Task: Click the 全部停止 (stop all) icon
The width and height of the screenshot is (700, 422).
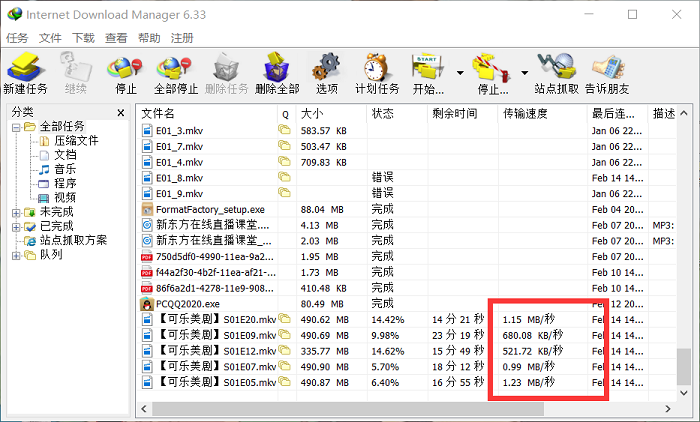Action: tap(175, 68)
